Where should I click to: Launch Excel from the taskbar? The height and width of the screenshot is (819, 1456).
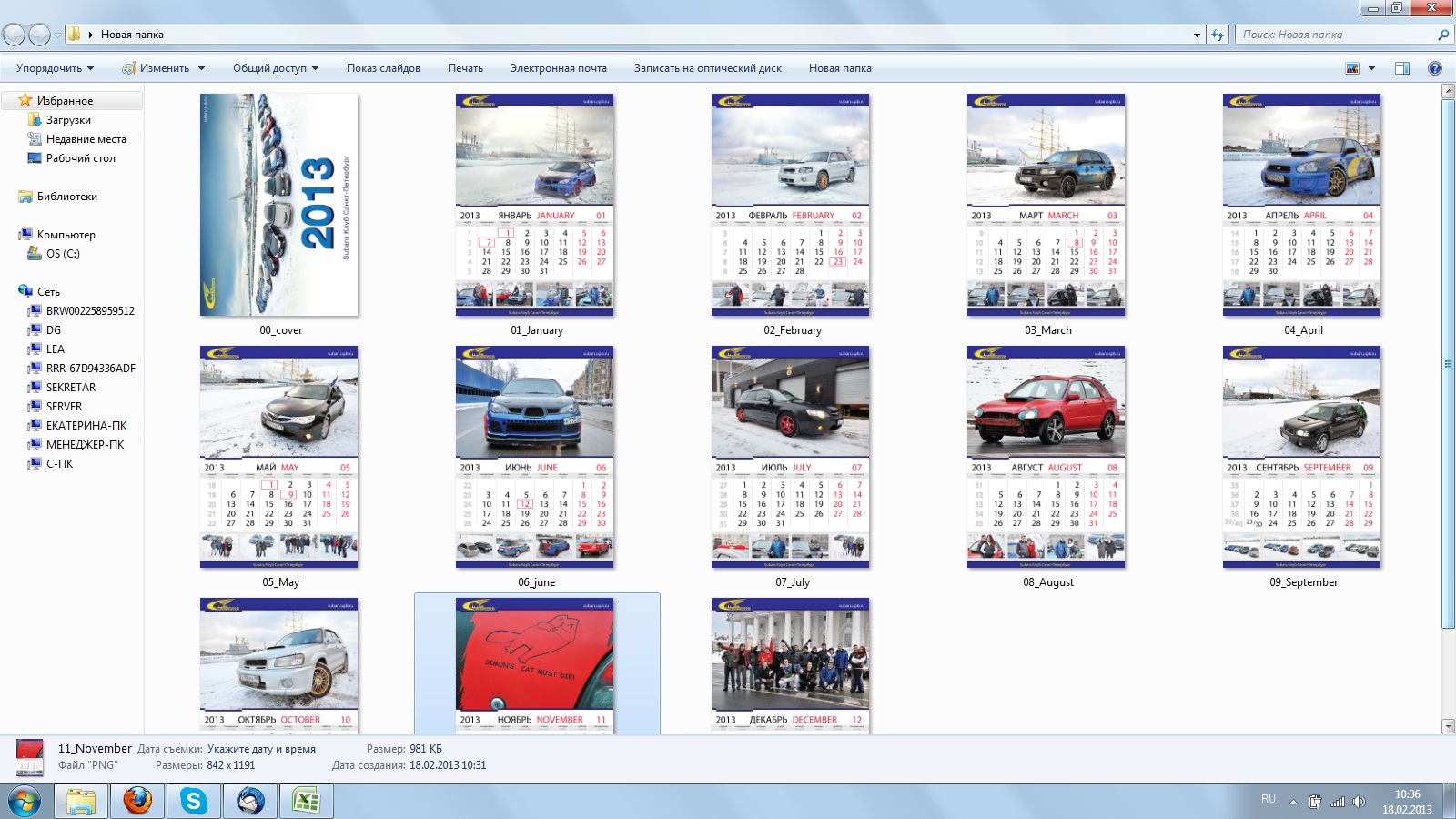click(x=306, y=801)
